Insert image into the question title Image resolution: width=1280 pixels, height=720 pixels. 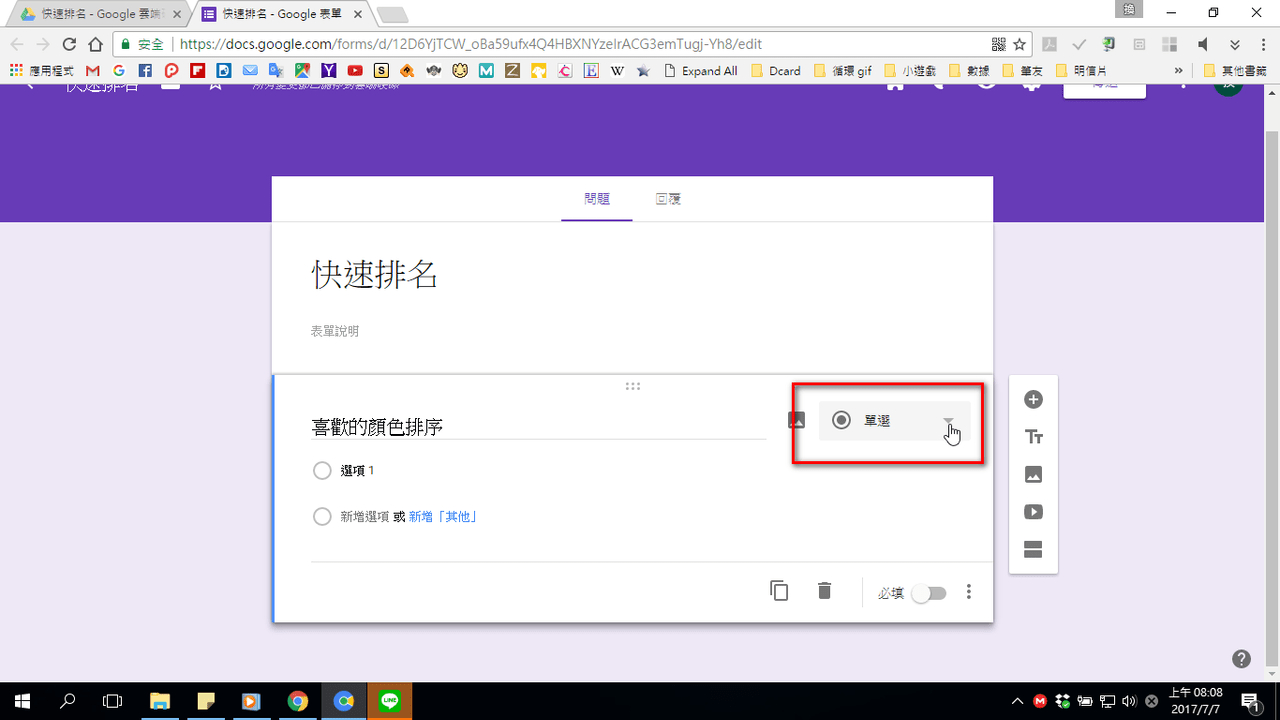(797, 420)
